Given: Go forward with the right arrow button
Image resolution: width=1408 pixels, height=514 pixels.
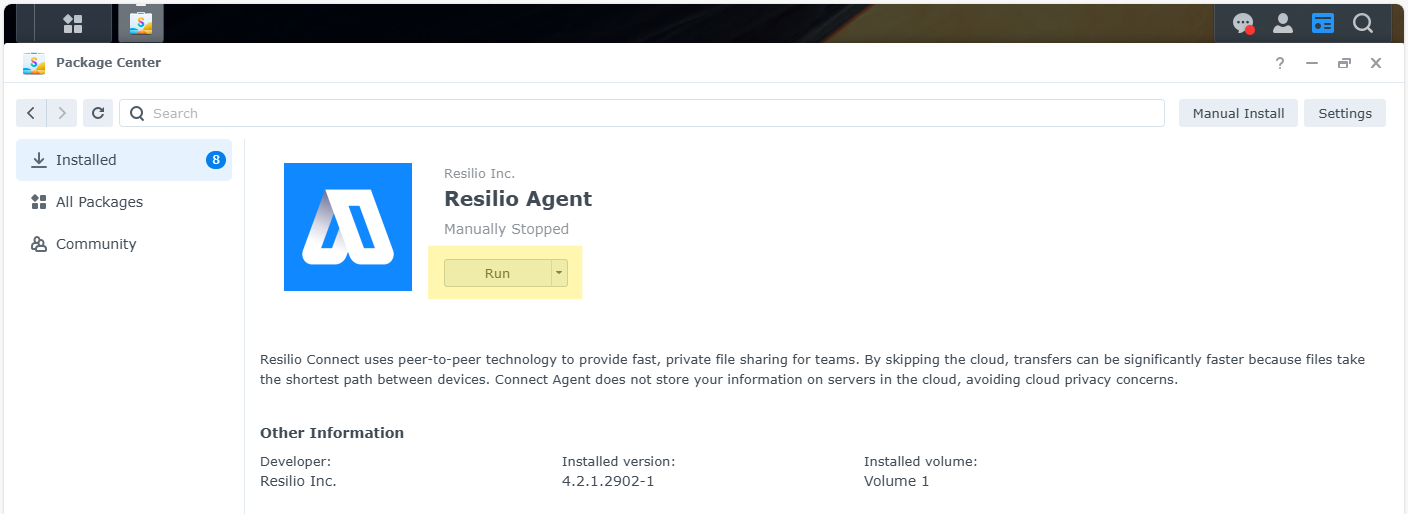Looking at the screenshot, I should [x=62, y=113].
